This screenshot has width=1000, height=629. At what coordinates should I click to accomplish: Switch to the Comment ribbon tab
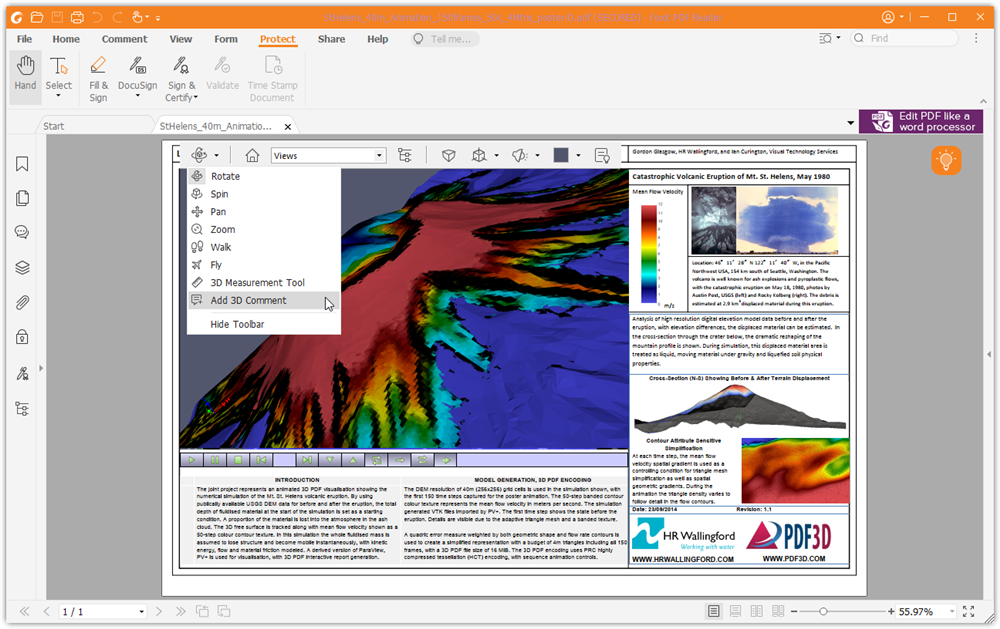(x=124, y=39)
